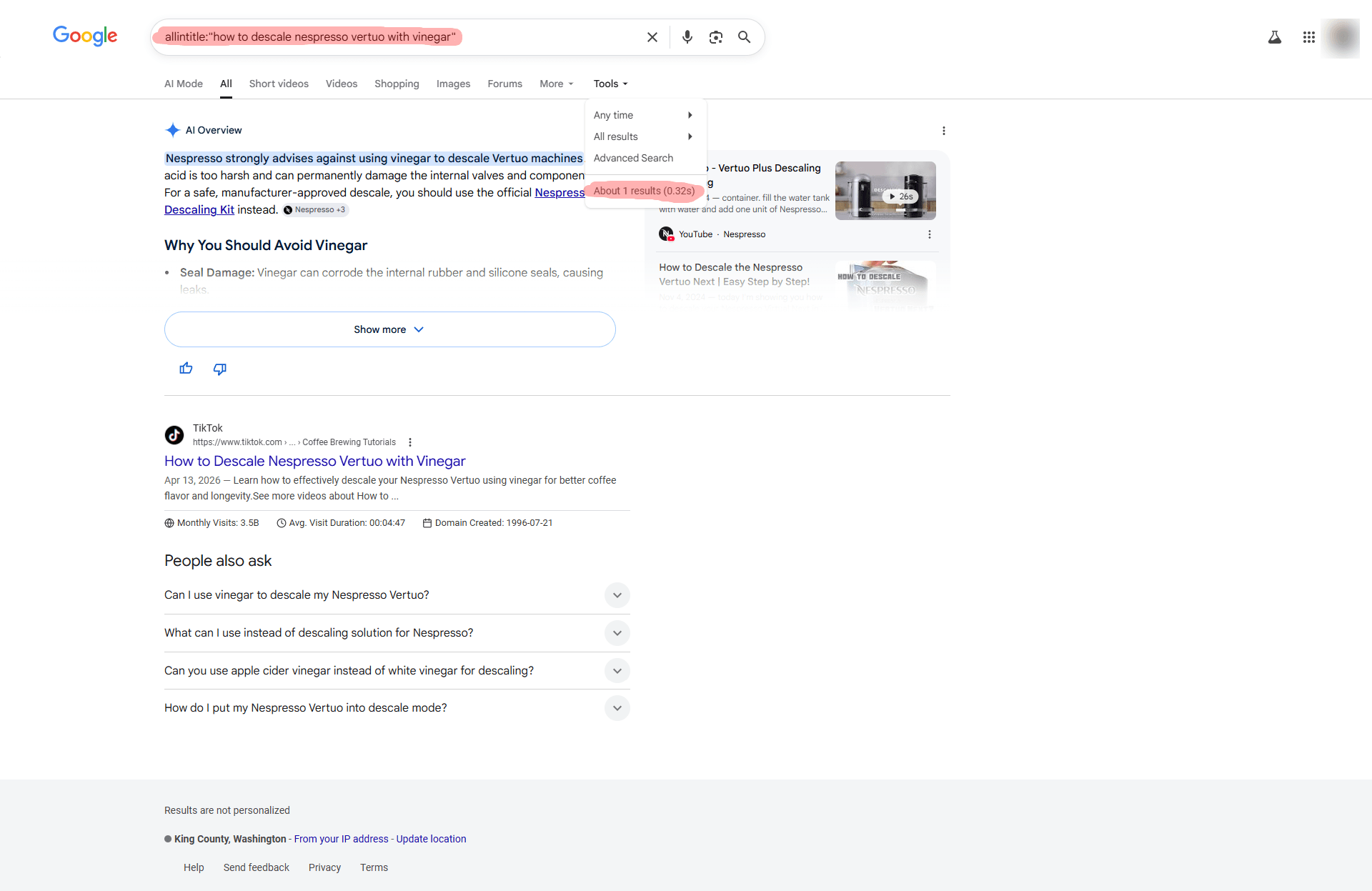Select the All results tab
Screen dimensions: 1372x891
pos(226,84)
